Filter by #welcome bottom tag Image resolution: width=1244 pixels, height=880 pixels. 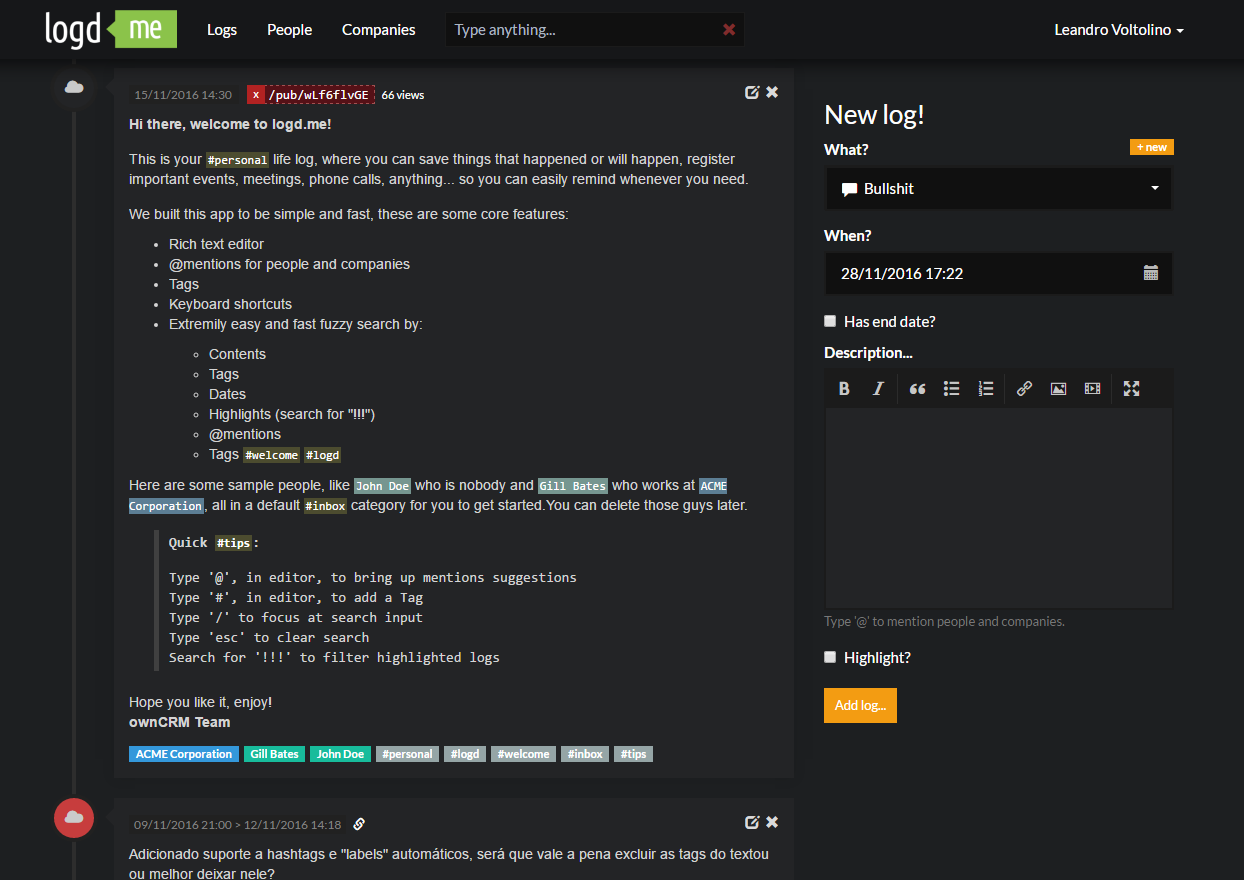(x=524, y=754)
